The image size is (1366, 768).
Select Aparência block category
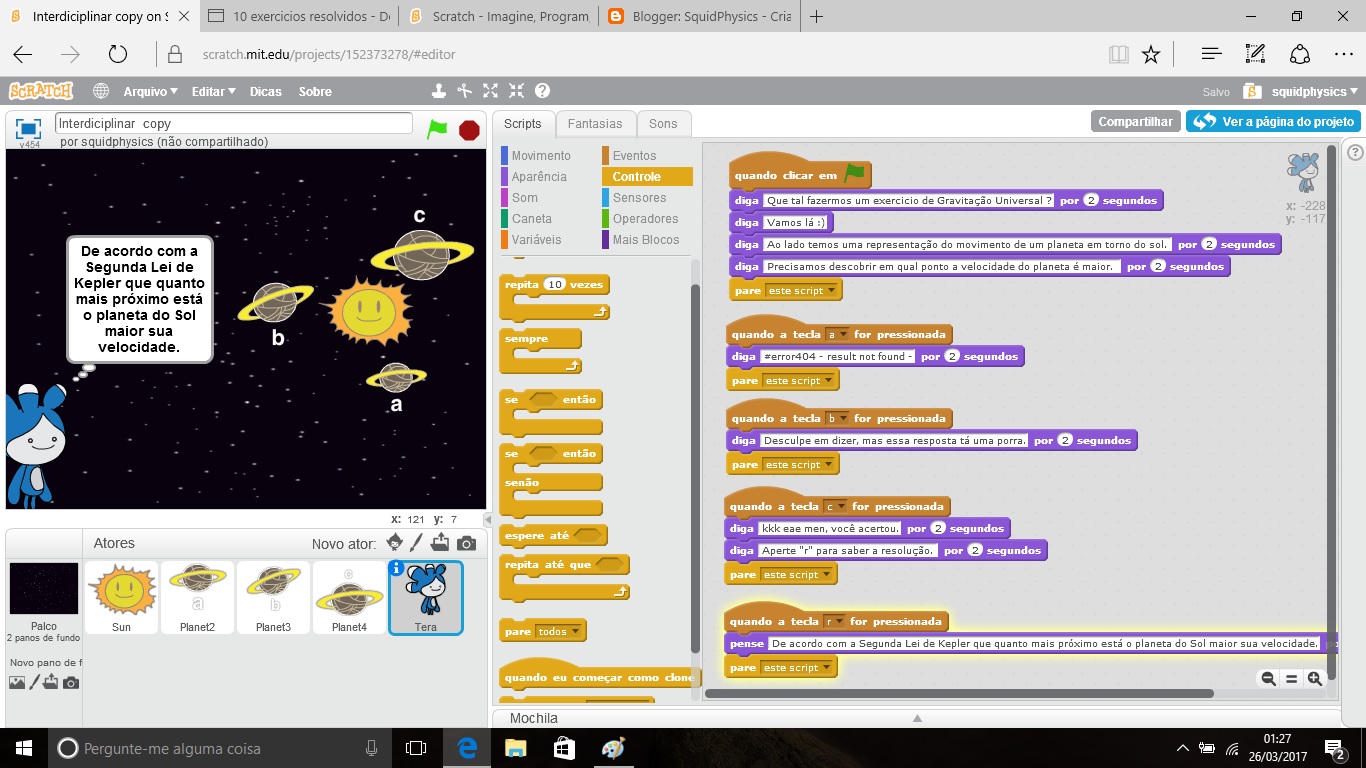point(538,177)
